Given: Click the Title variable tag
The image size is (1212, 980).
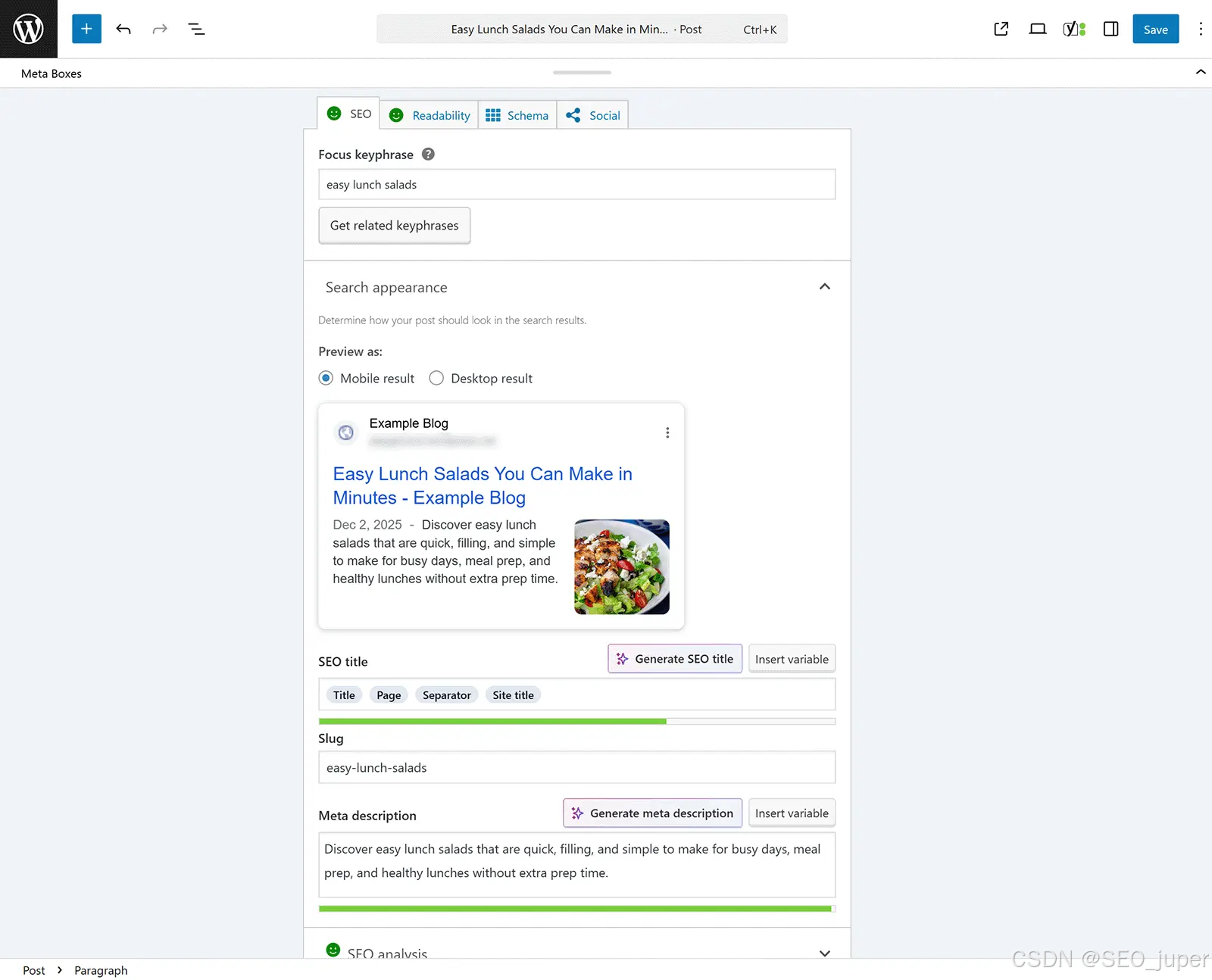Looking at the screenshot, I should pos(344,694).
